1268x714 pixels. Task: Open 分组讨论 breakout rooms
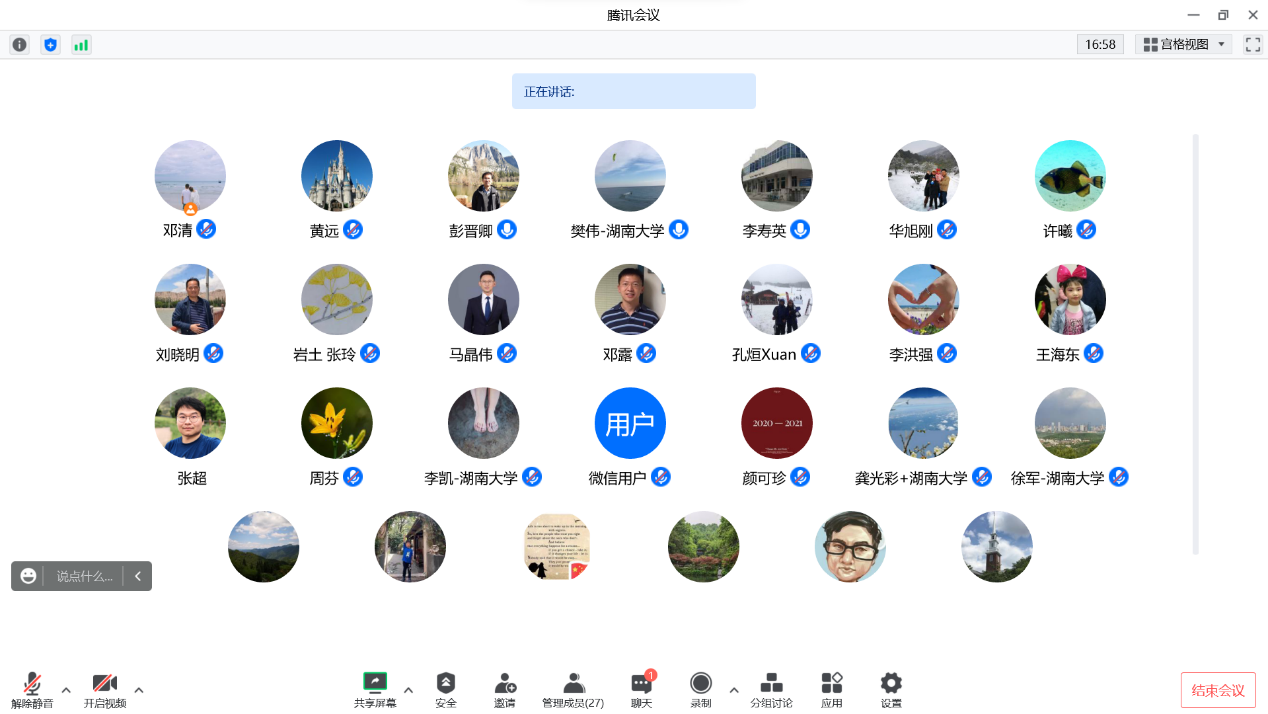(x=771, y=689)
